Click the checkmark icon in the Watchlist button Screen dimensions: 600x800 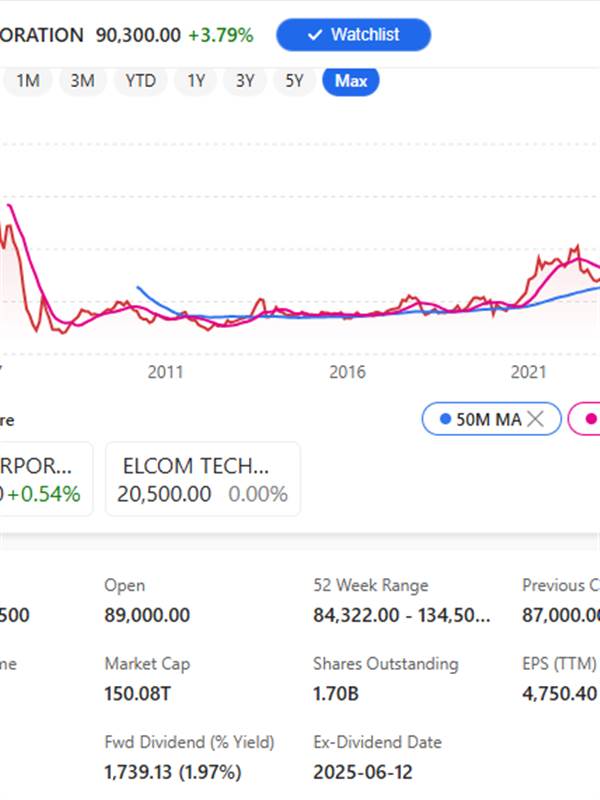(x=315, y=35)
